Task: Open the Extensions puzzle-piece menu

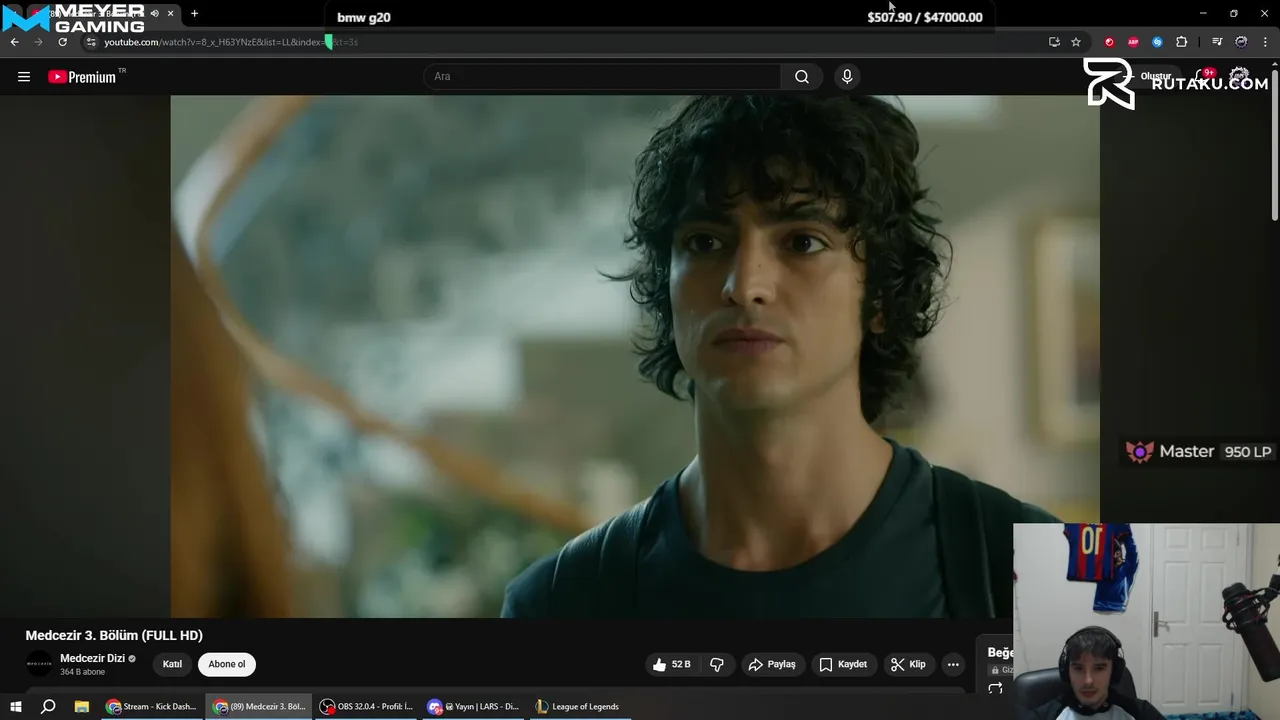Action: pos(1182,42)
